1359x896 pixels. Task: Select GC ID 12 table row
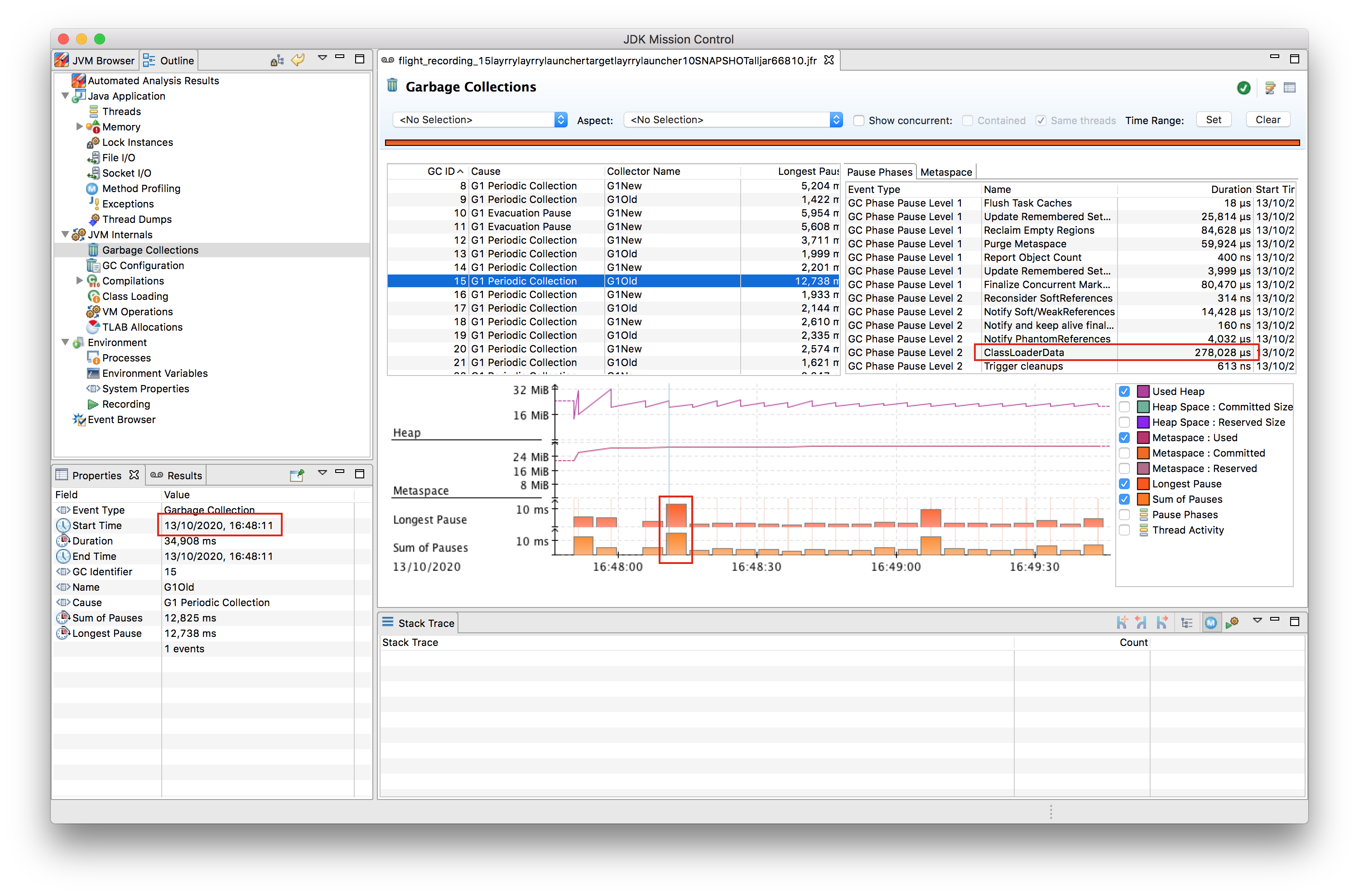[x=612, y=241]
